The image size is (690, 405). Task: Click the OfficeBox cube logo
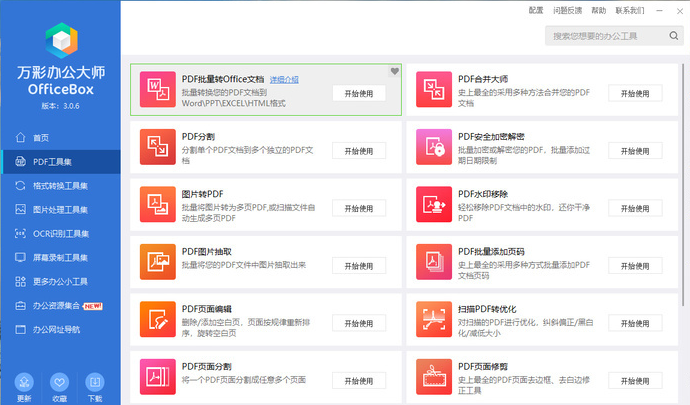coord(61,40)
